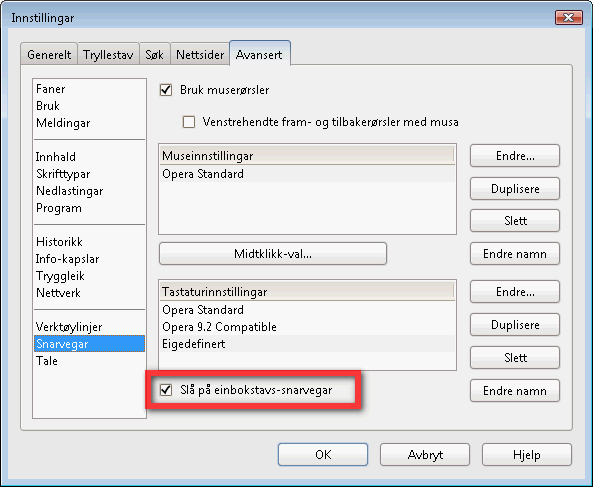Toggle the Bruk muserørsler checkbox
The image size is (593, 487).
[166, 90]
